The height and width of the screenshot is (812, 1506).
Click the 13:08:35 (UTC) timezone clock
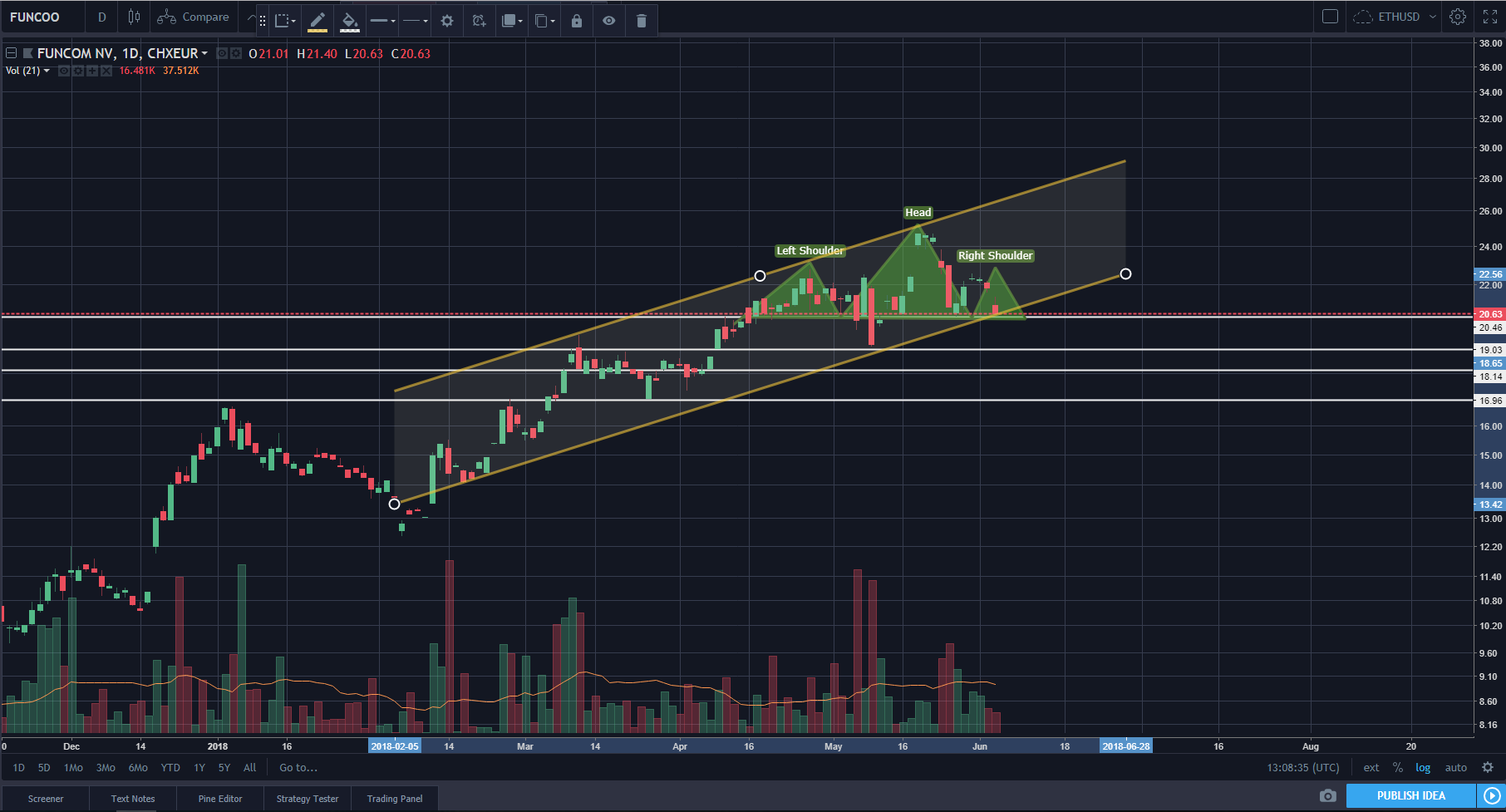1303,768
